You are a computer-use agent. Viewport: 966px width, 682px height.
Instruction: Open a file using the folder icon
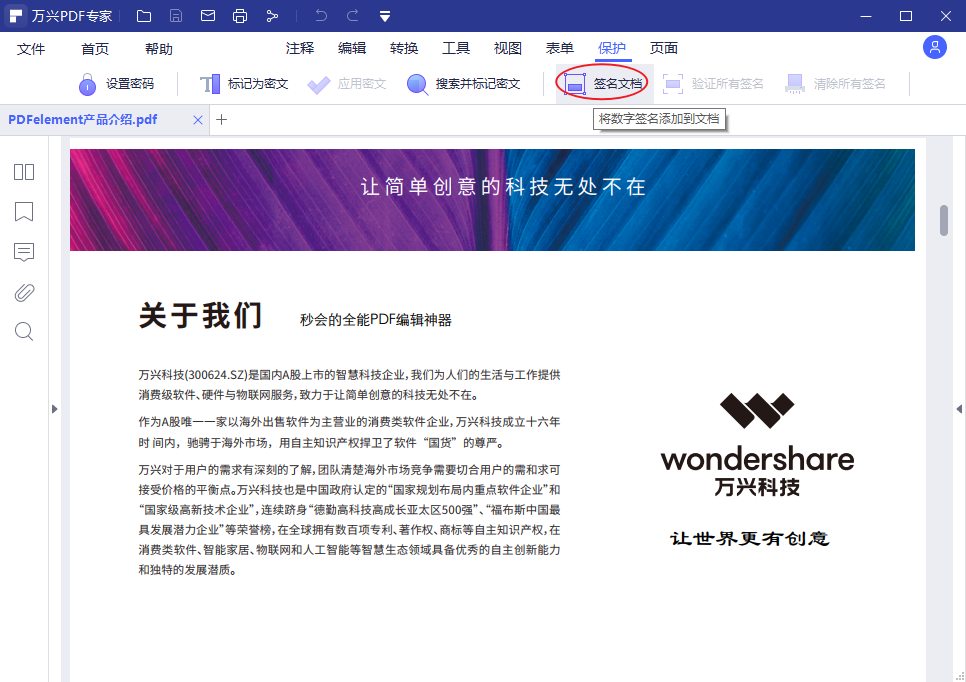click(143, 15)
